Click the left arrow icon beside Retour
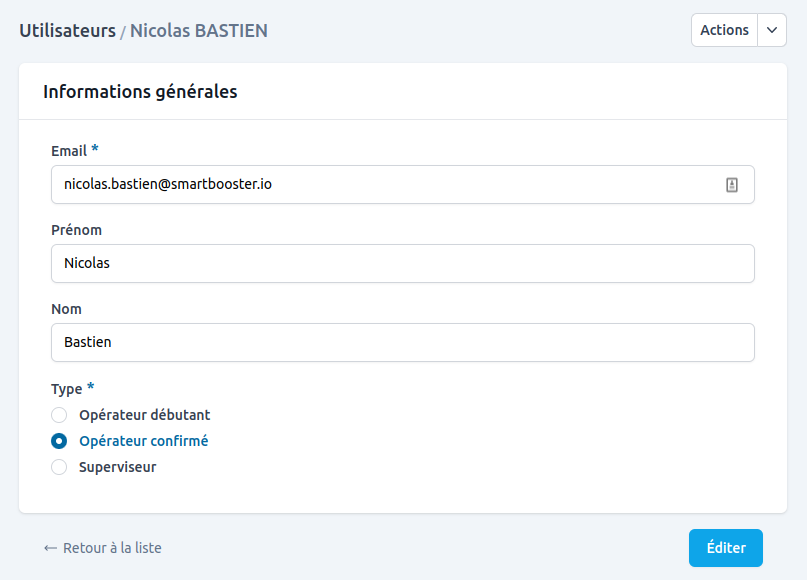 [50, 548]
